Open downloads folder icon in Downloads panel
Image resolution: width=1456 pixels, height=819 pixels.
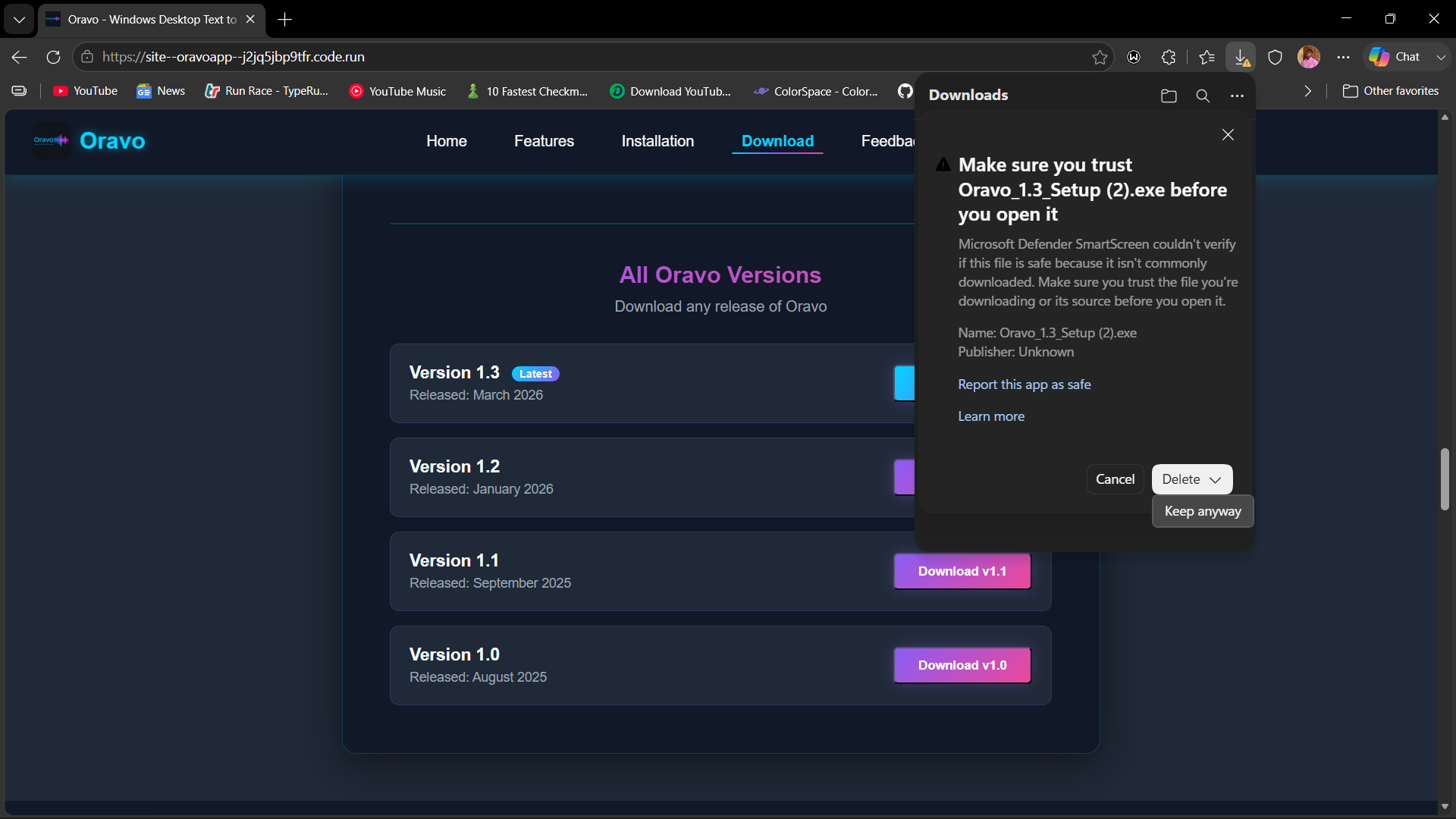1169,96
